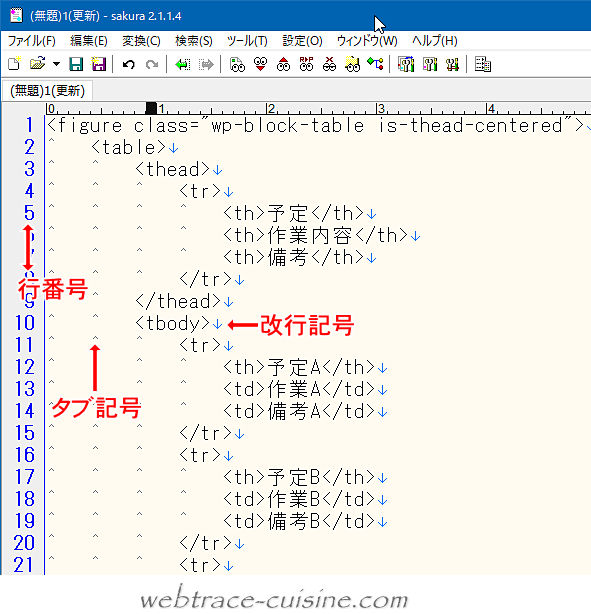Expand the open-file recent list arrow
Image resolution: width=591 pixels, height=614 pixels.
[x=56, y=64]
